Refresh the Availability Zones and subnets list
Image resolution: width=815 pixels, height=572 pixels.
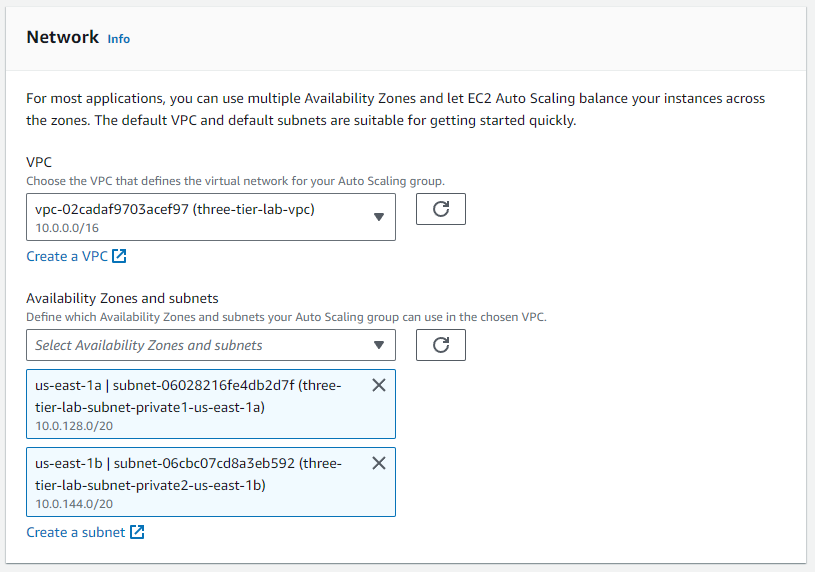441,345
